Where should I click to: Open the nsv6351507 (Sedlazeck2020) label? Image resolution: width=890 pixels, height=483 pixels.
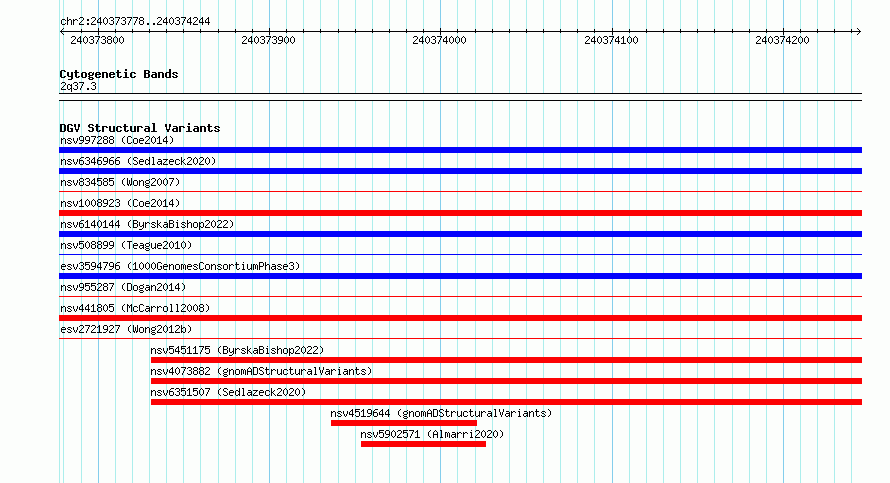pos(228,392)
